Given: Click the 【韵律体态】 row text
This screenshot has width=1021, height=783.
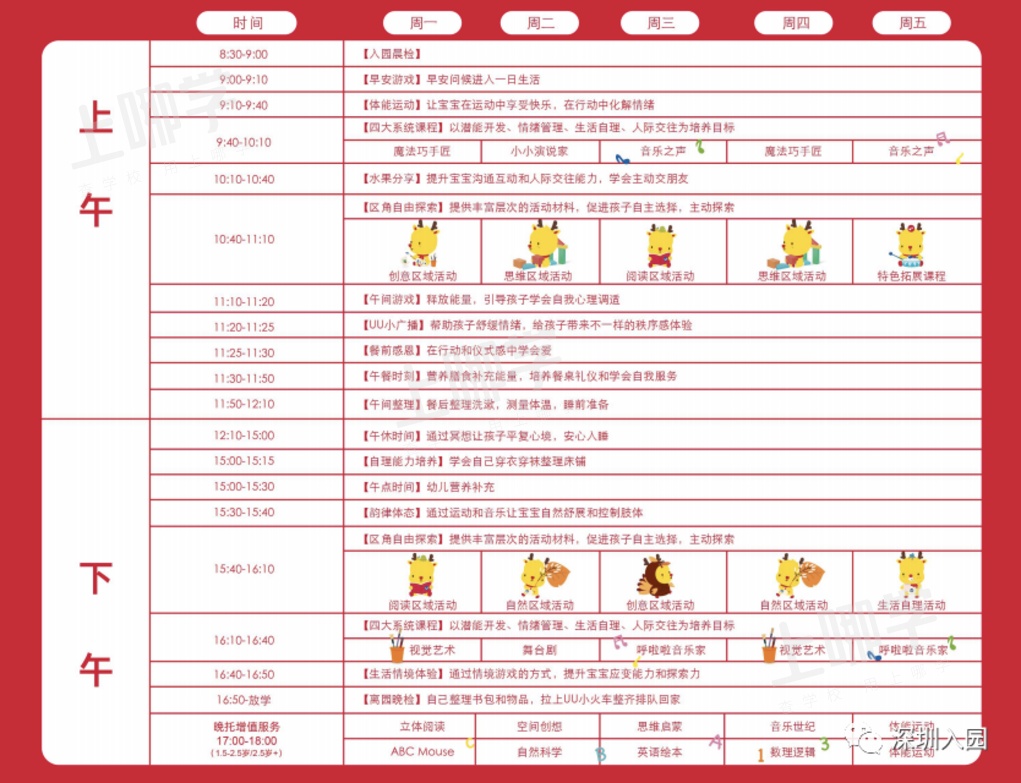Looking at the screenshot, I should (501, 513).
